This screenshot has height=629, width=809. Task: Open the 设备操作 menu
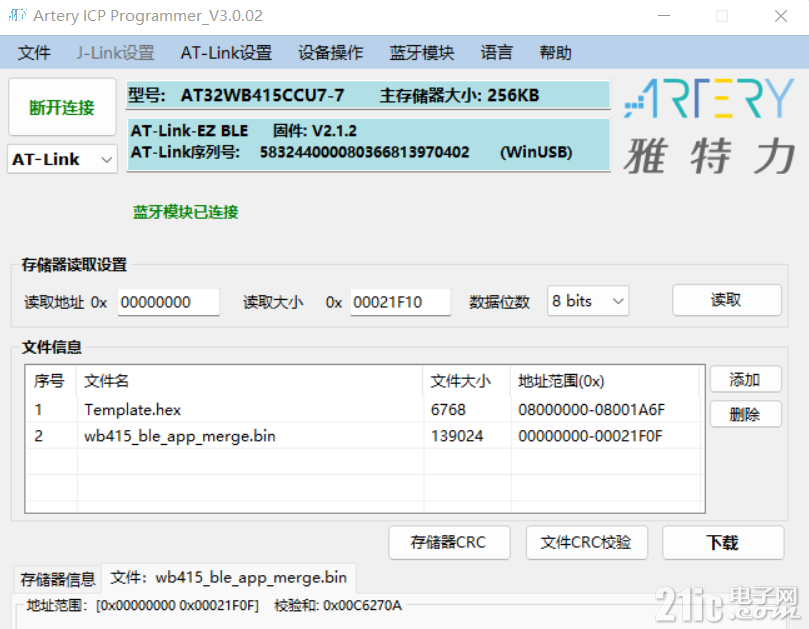click(330, 53)
